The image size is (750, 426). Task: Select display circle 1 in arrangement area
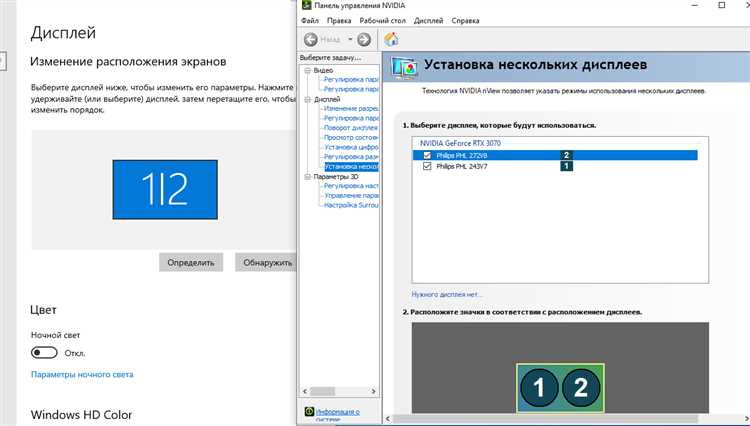click(539, 387)
